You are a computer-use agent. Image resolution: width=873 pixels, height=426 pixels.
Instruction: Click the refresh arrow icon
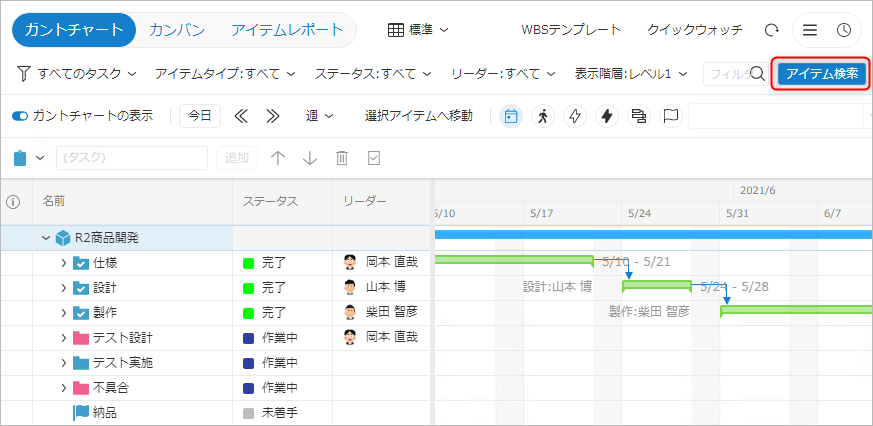771,30
